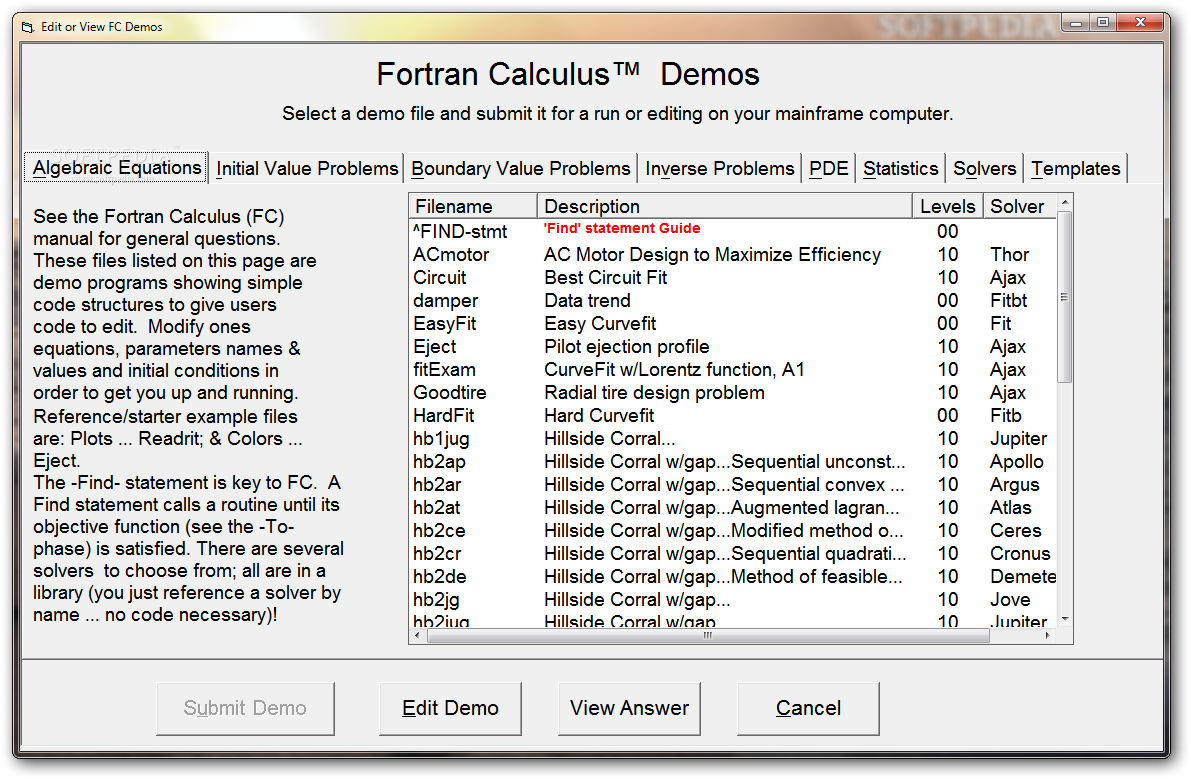Open the Initial Value Problems tab
Viewport: 1191px width, 779px height.
(306, 169)
